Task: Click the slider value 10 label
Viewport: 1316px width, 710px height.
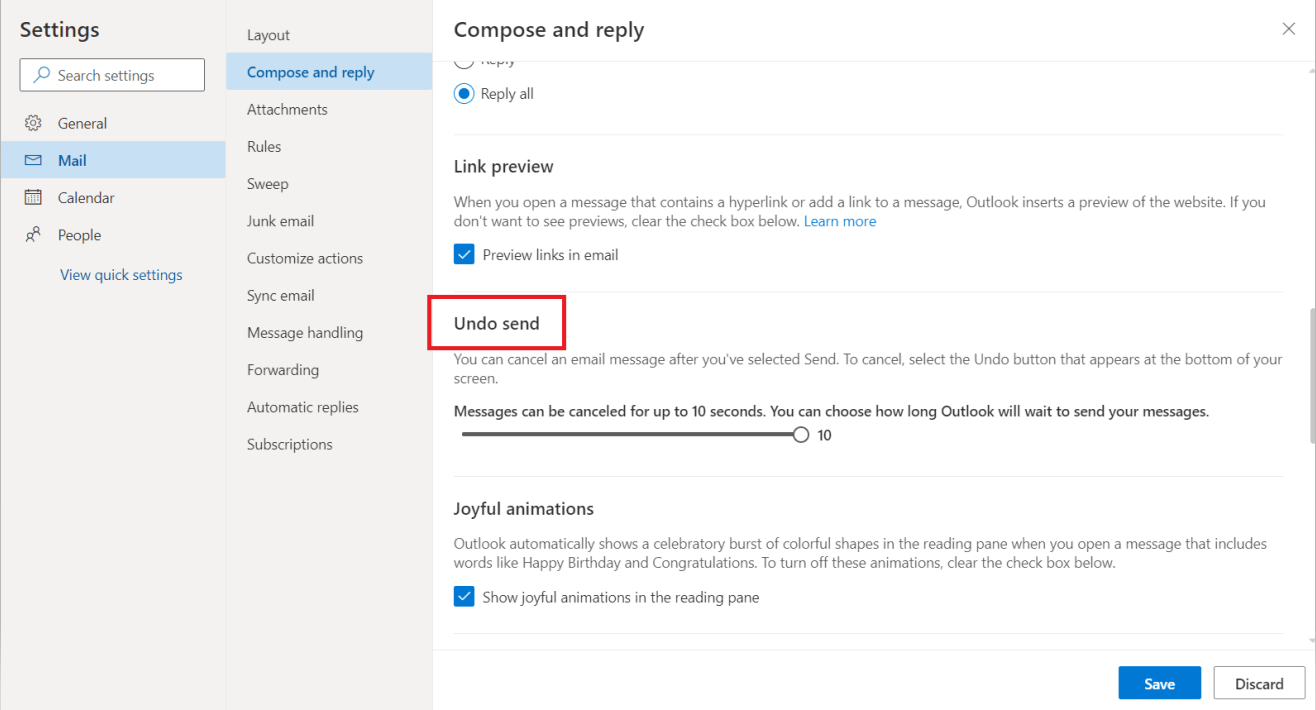Action: coord(825,435)
